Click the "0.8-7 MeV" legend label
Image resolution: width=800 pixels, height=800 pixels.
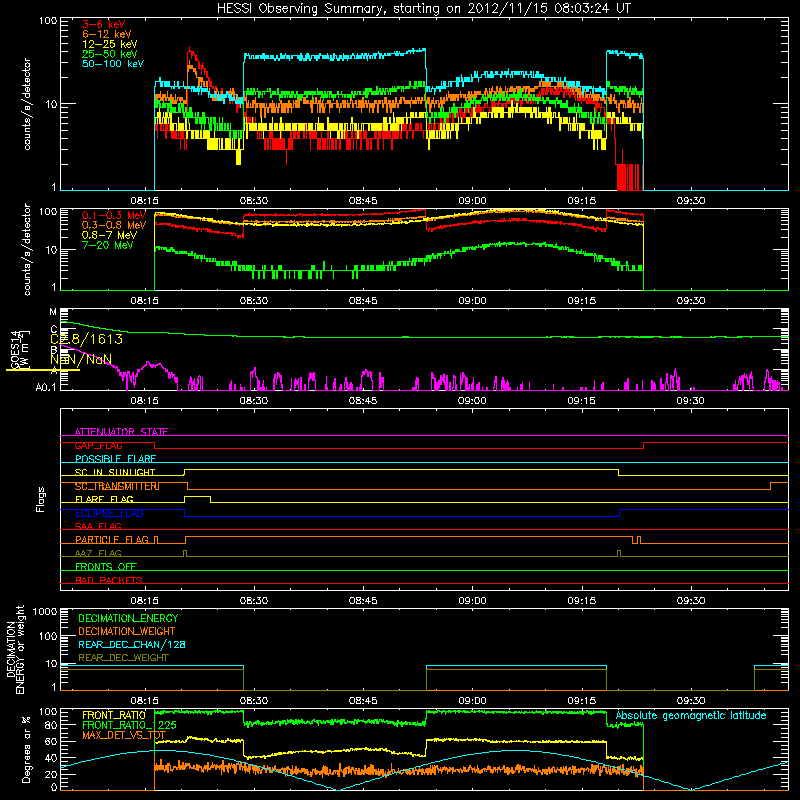pos(109,235)
